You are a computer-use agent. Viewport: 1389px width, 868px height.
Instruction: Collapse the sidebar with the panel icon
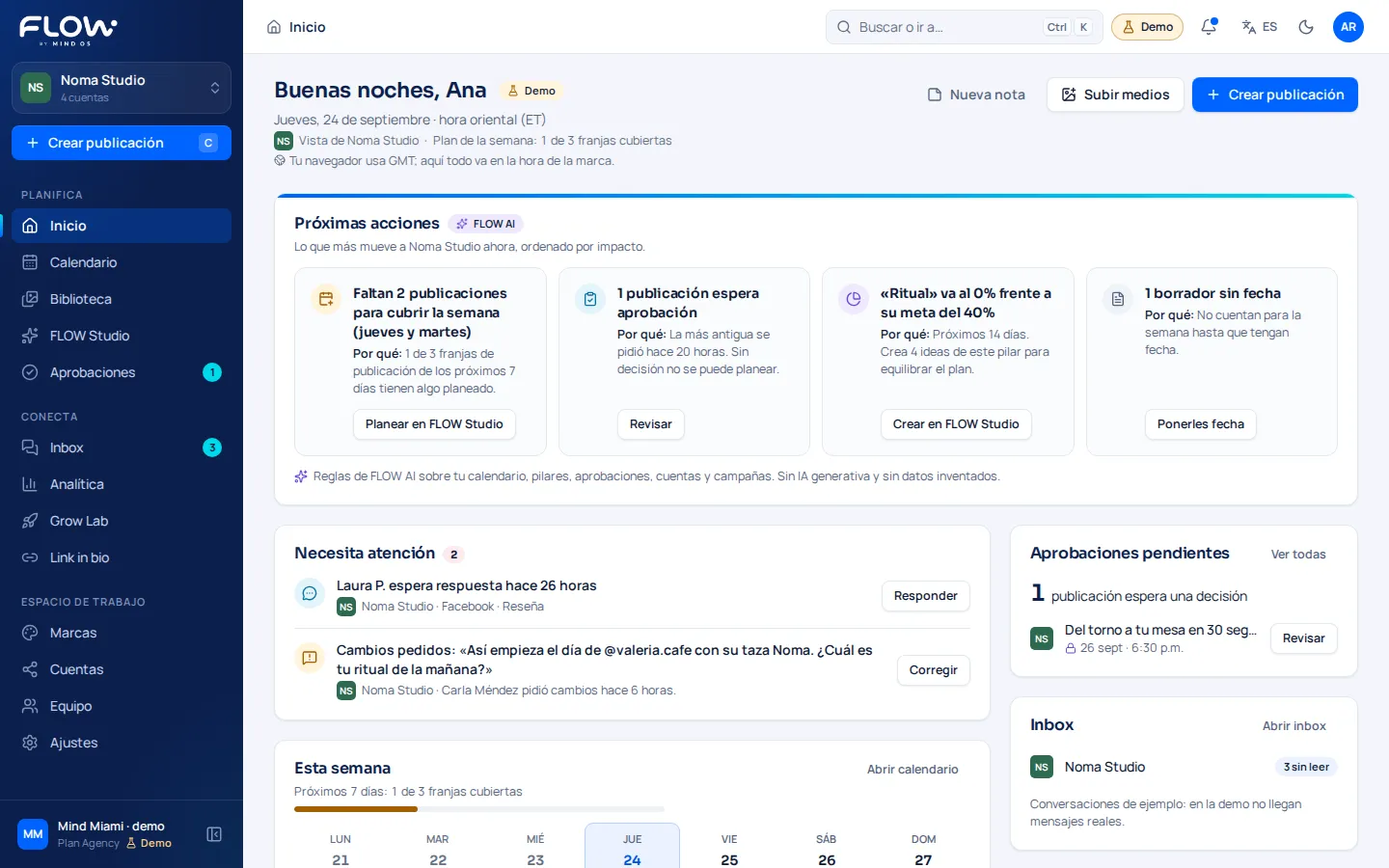pos(214,834)
